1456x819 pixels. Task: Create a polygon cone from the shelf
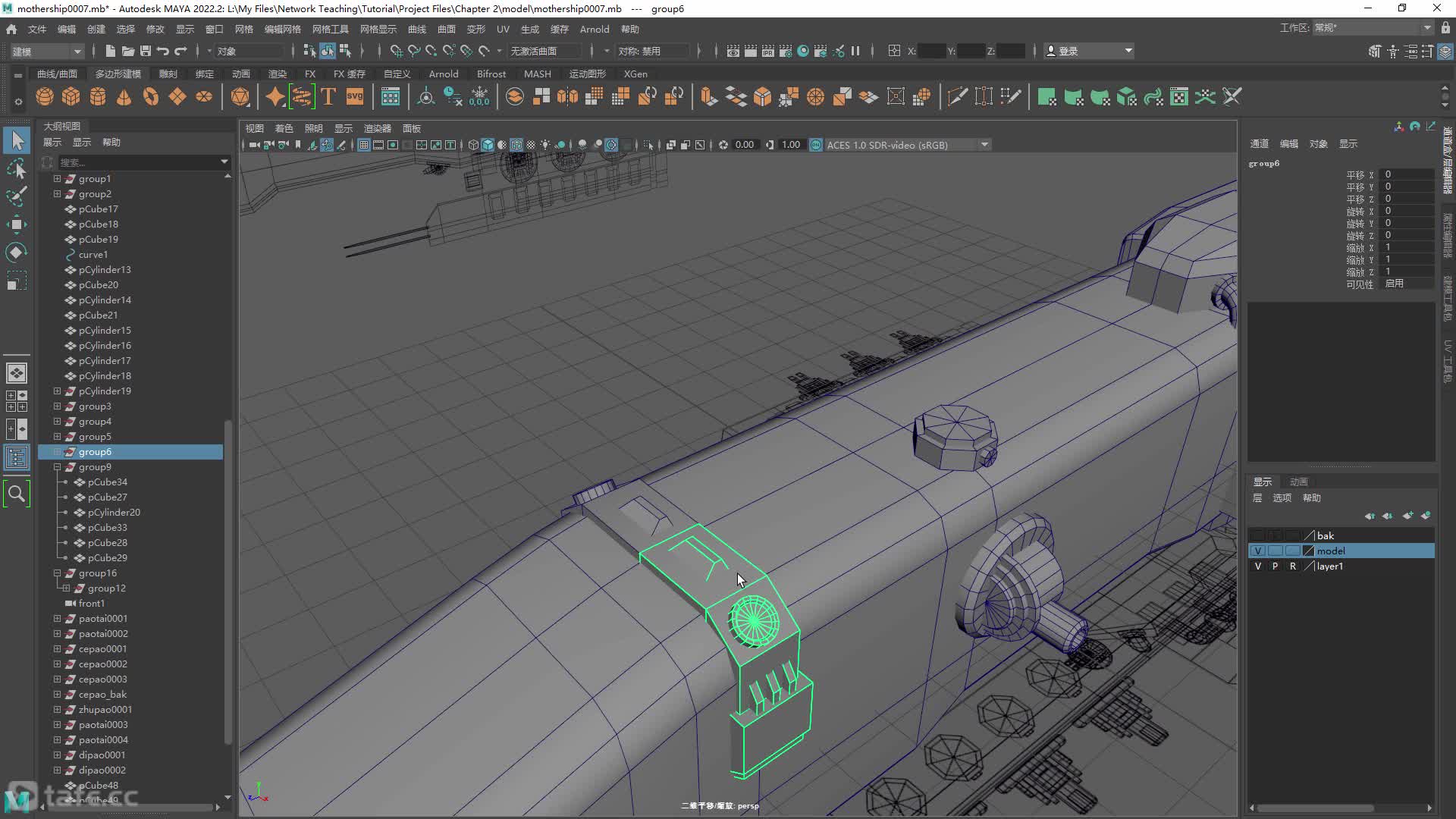124,96
